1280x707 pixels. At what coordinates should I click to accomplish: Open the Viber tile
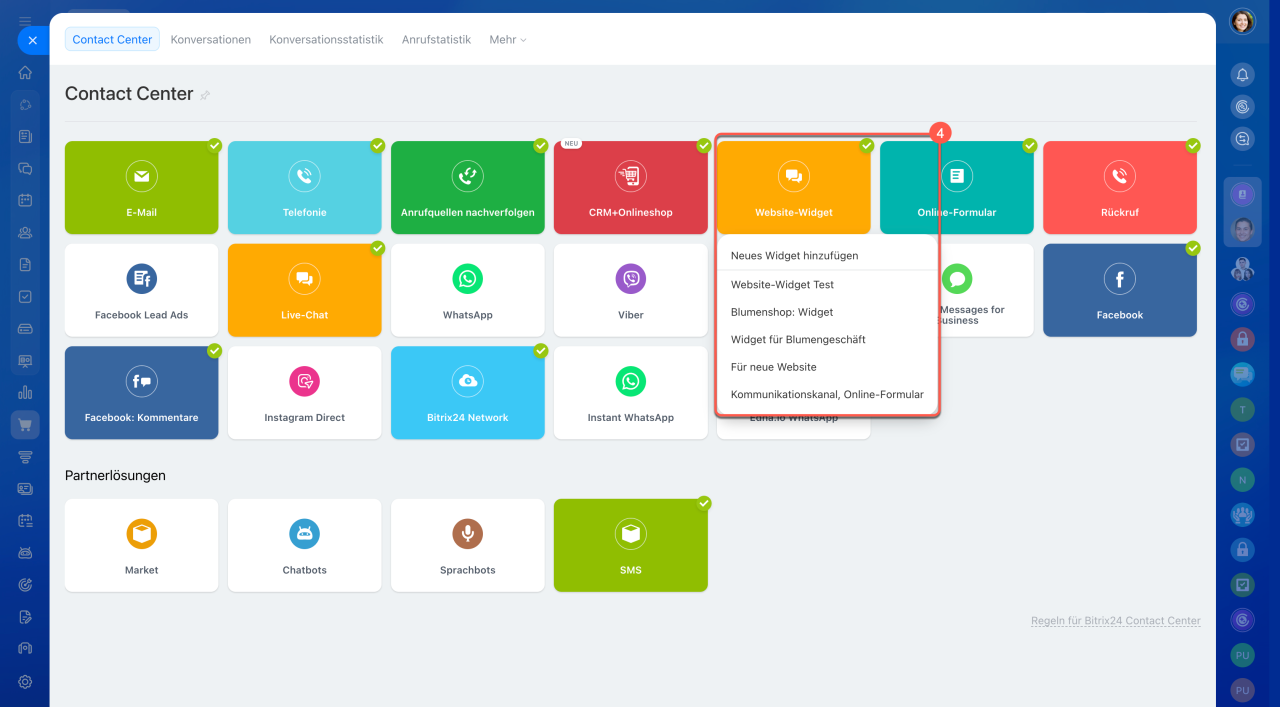pyautogui.click(x=630, y=290)
